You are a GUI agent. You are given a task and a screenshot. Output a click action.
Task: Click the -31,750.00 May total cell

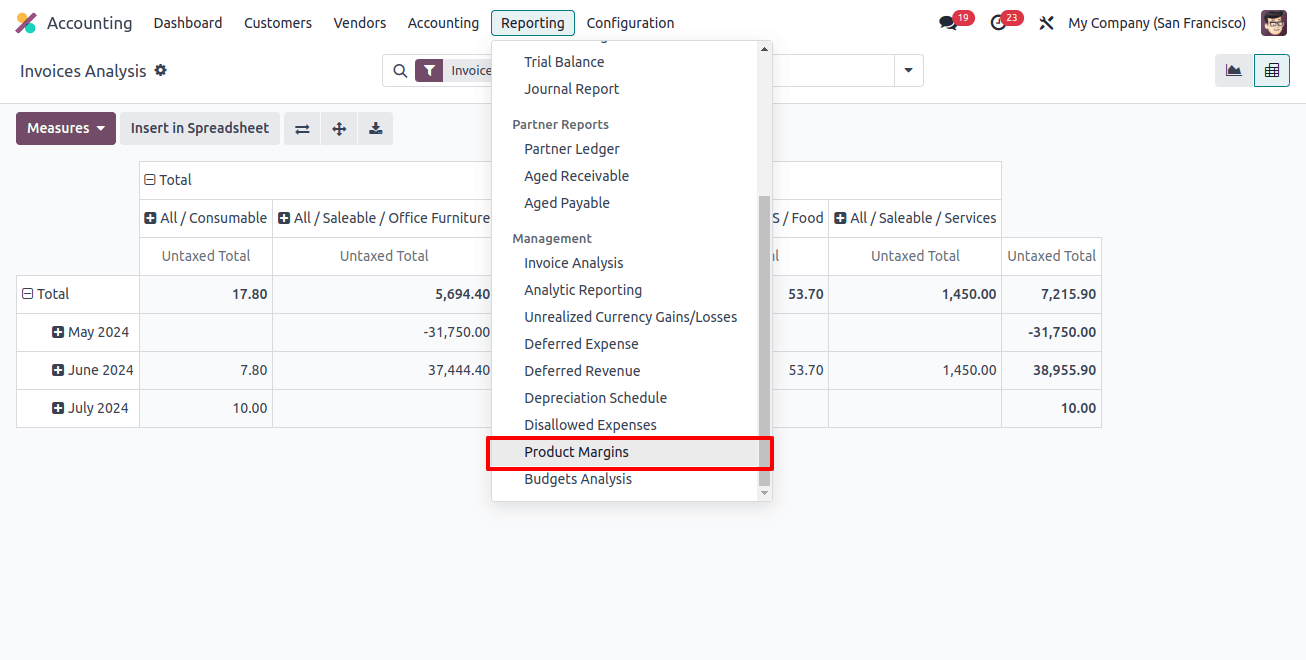1051,332
